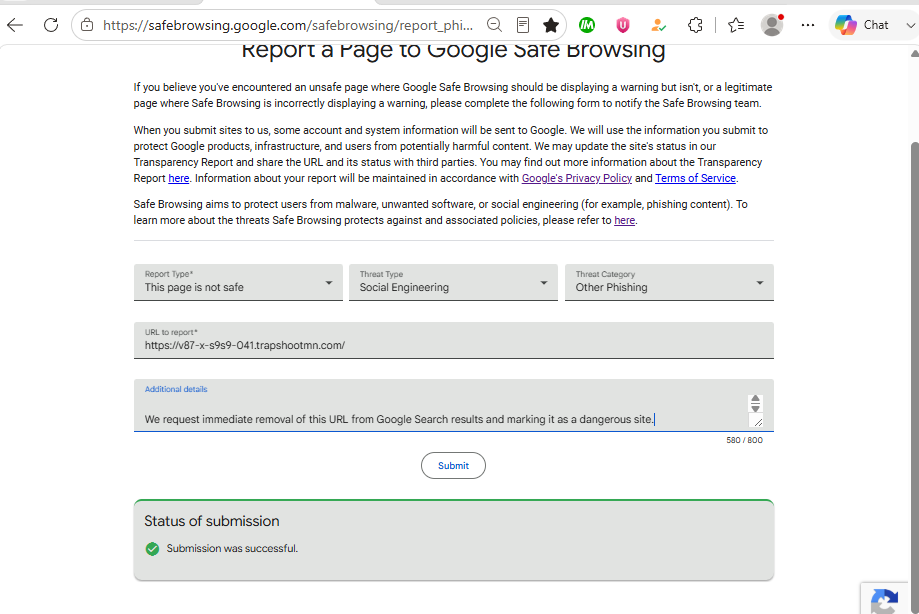Select the 'Status of submission' heading
This screenshot has width=919, height=614.
coord(212,521)
